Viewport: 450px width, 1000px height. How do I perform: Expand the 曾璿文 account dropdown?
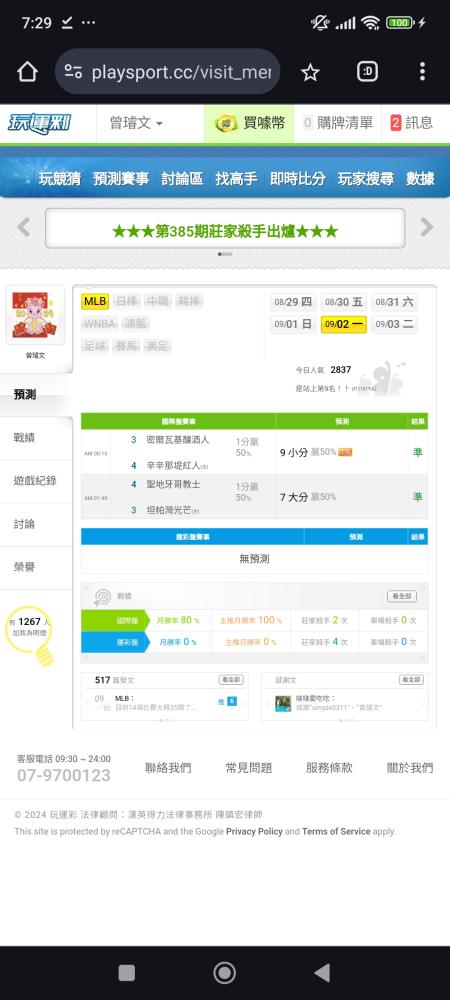pos(136,123)
